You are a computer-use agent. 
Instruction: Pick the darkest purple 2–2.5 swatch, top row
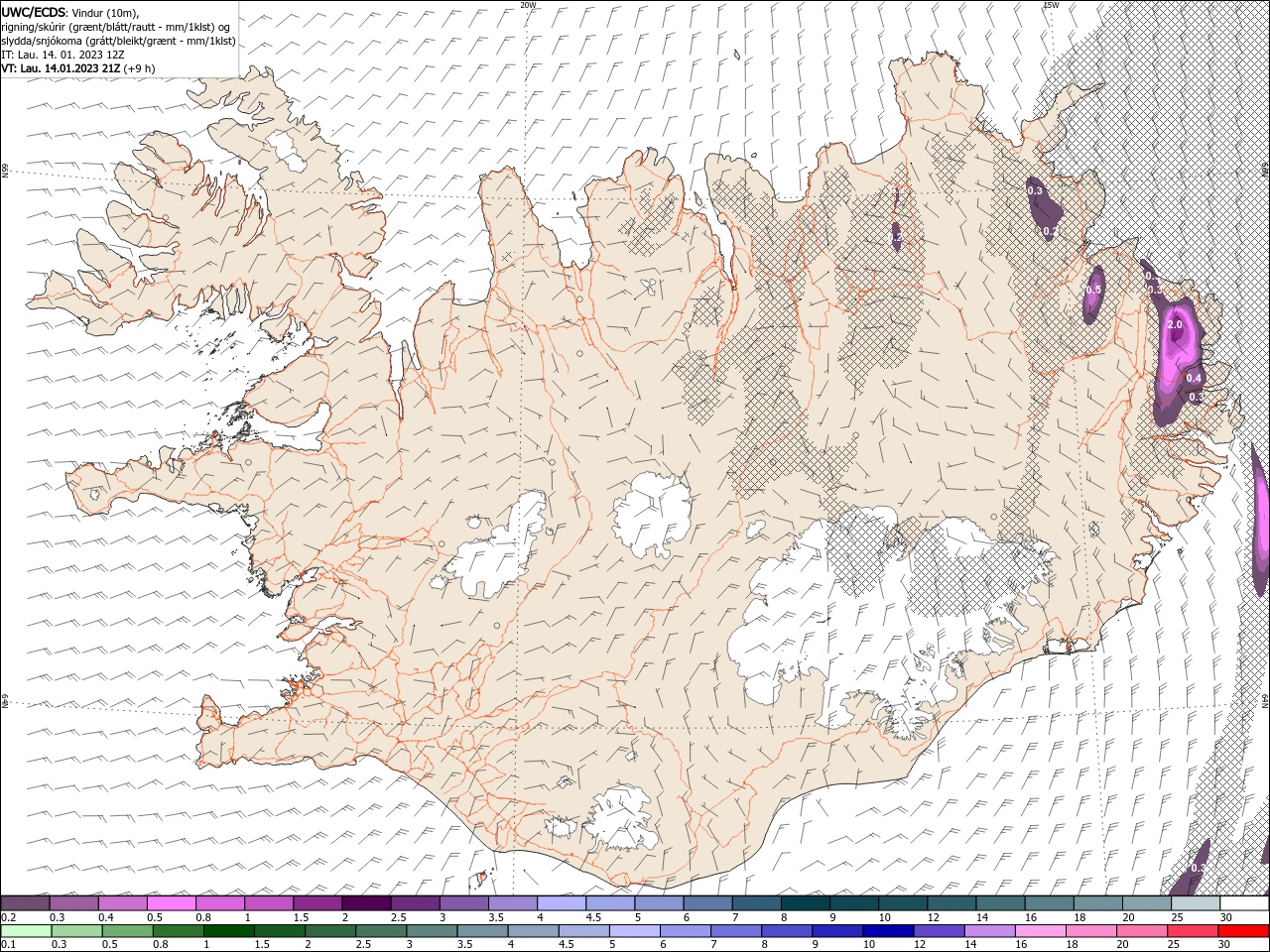click(366, 903)
